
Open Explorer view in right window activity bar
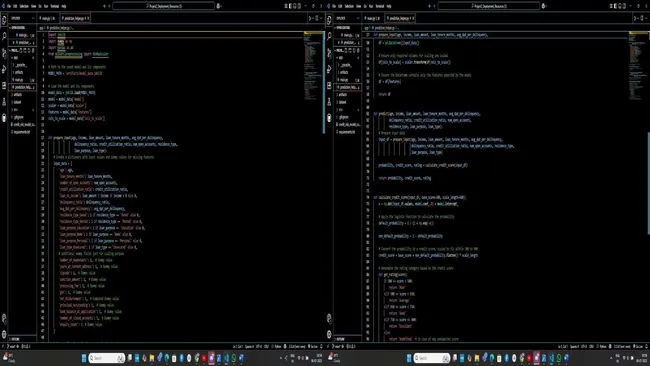tap(329, 19)
